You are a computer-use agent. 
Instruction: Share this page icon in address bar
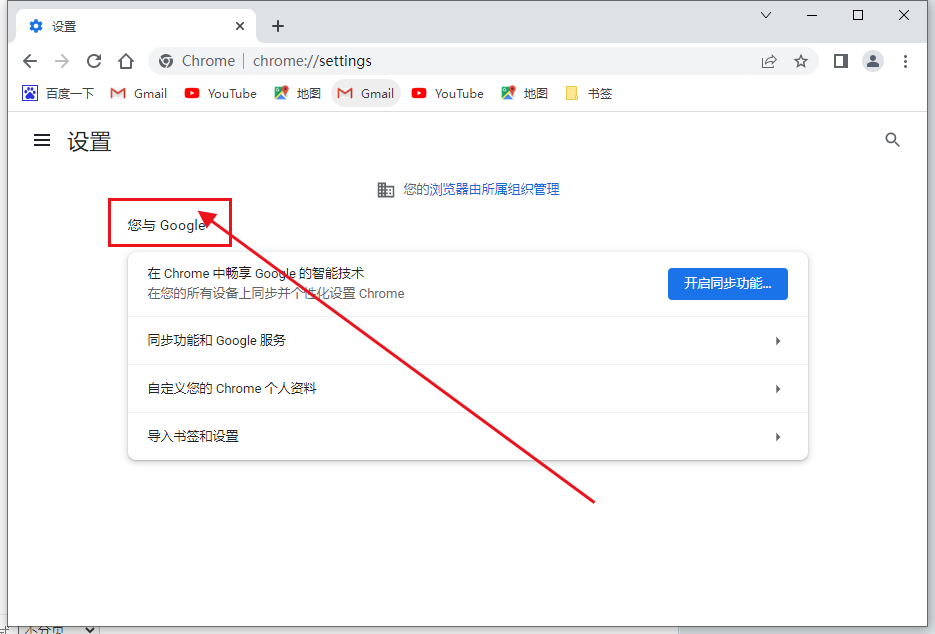coord(769,61)
